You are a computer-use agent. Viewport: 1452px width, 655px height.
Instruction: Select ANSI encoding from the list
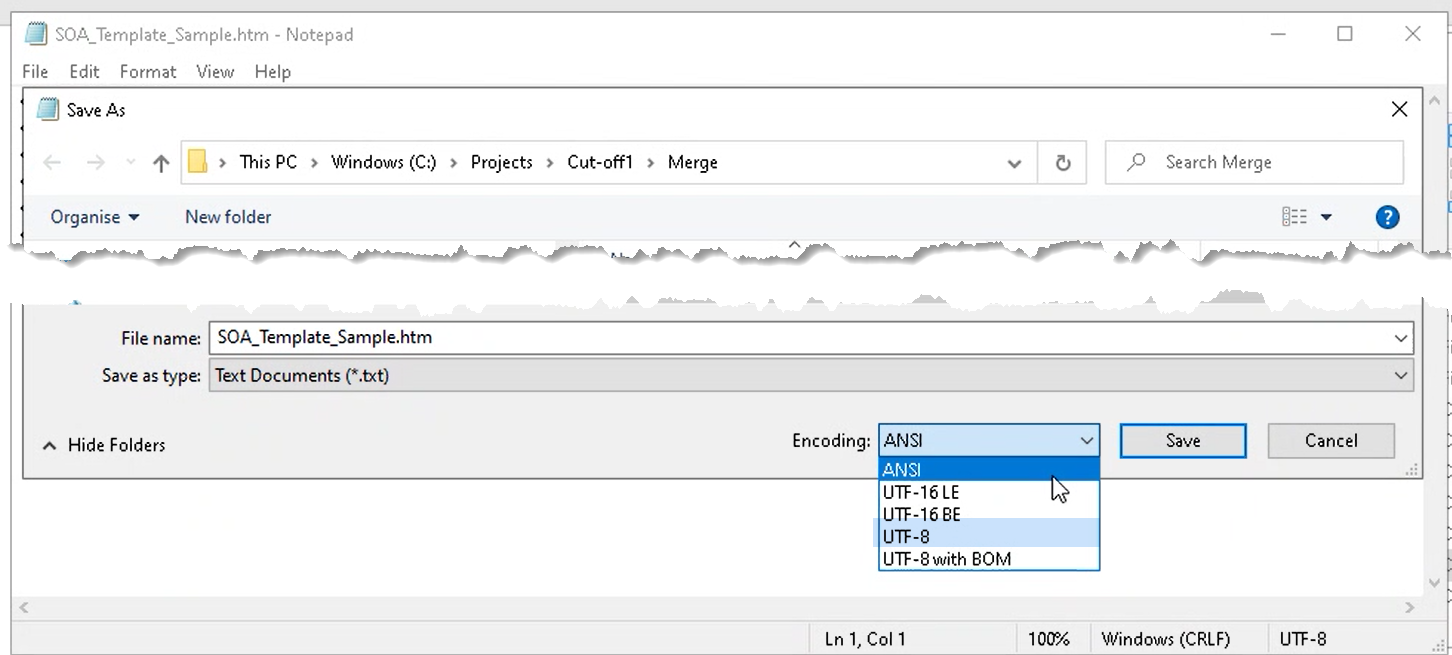pos(989,470)
